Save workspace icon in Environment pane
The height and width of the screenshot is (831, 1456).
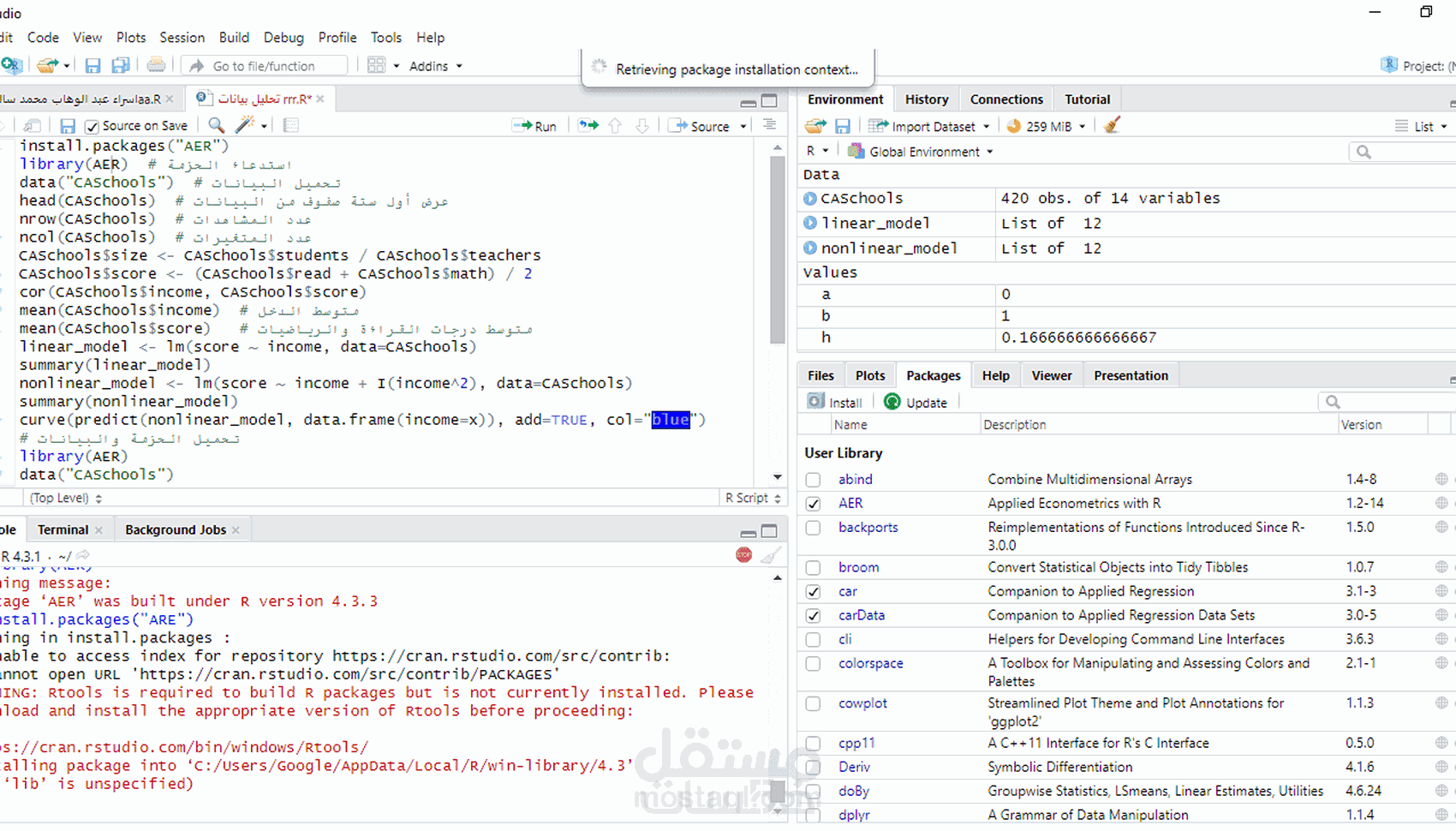point(843,126)
